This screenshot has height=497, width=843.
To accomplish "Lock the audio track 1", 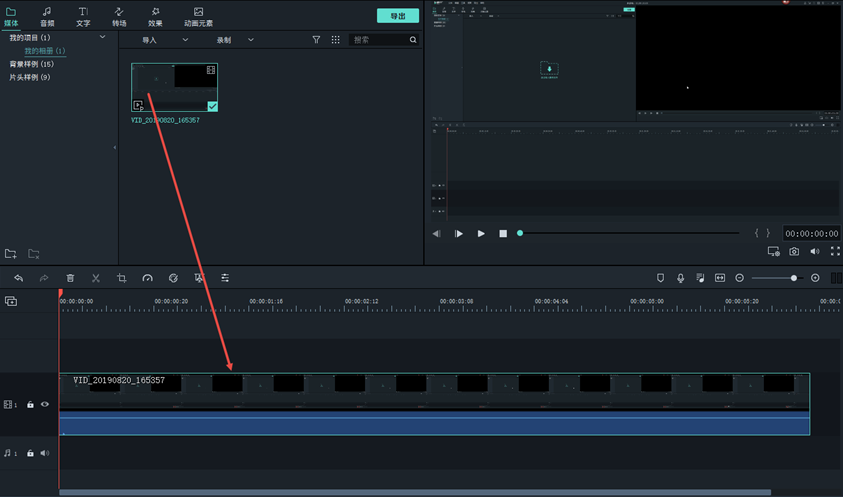I will point(30,453).
